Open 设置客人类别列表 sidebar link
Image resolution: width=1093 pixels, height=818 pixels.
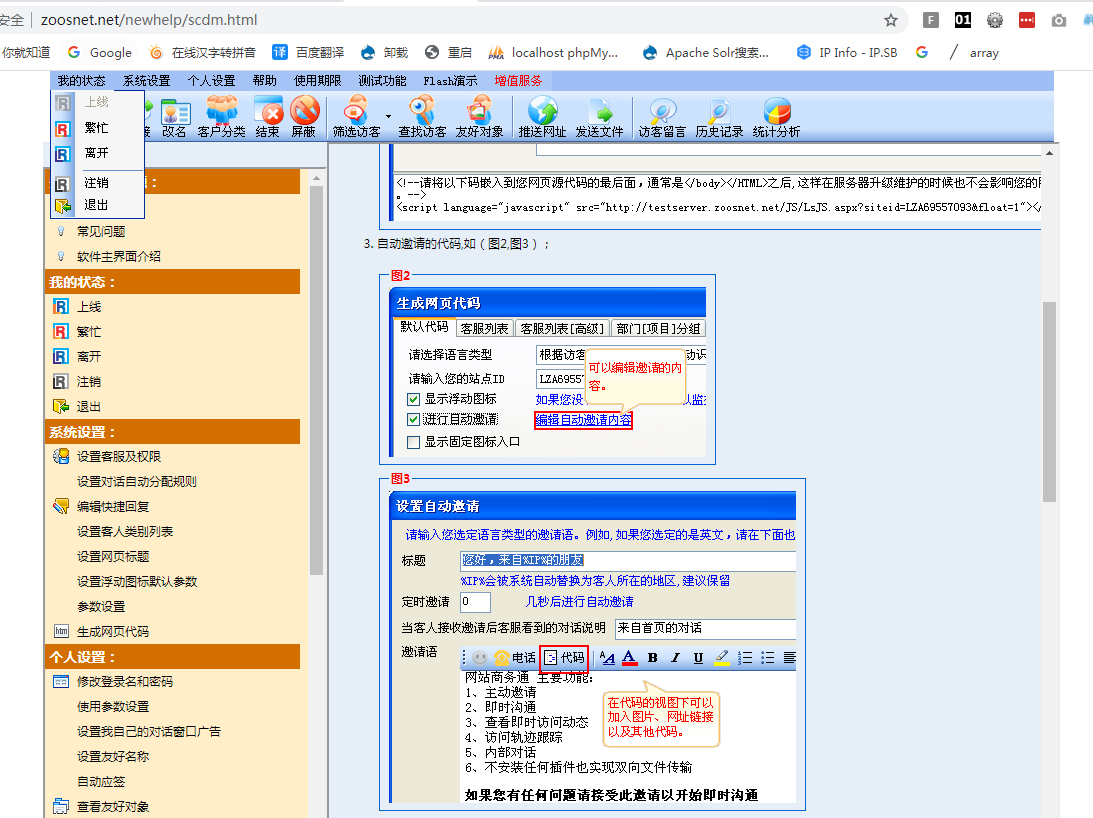[x=125, y=532]
